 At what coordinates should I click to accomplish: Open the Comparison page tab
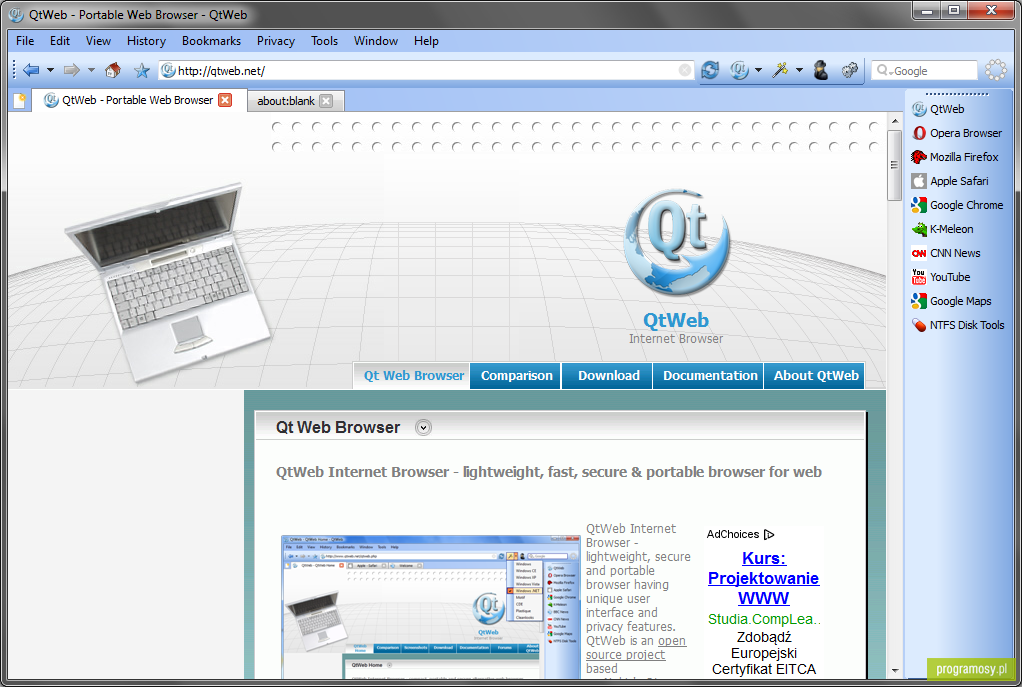pyautogui.click(x=516, y=376)
